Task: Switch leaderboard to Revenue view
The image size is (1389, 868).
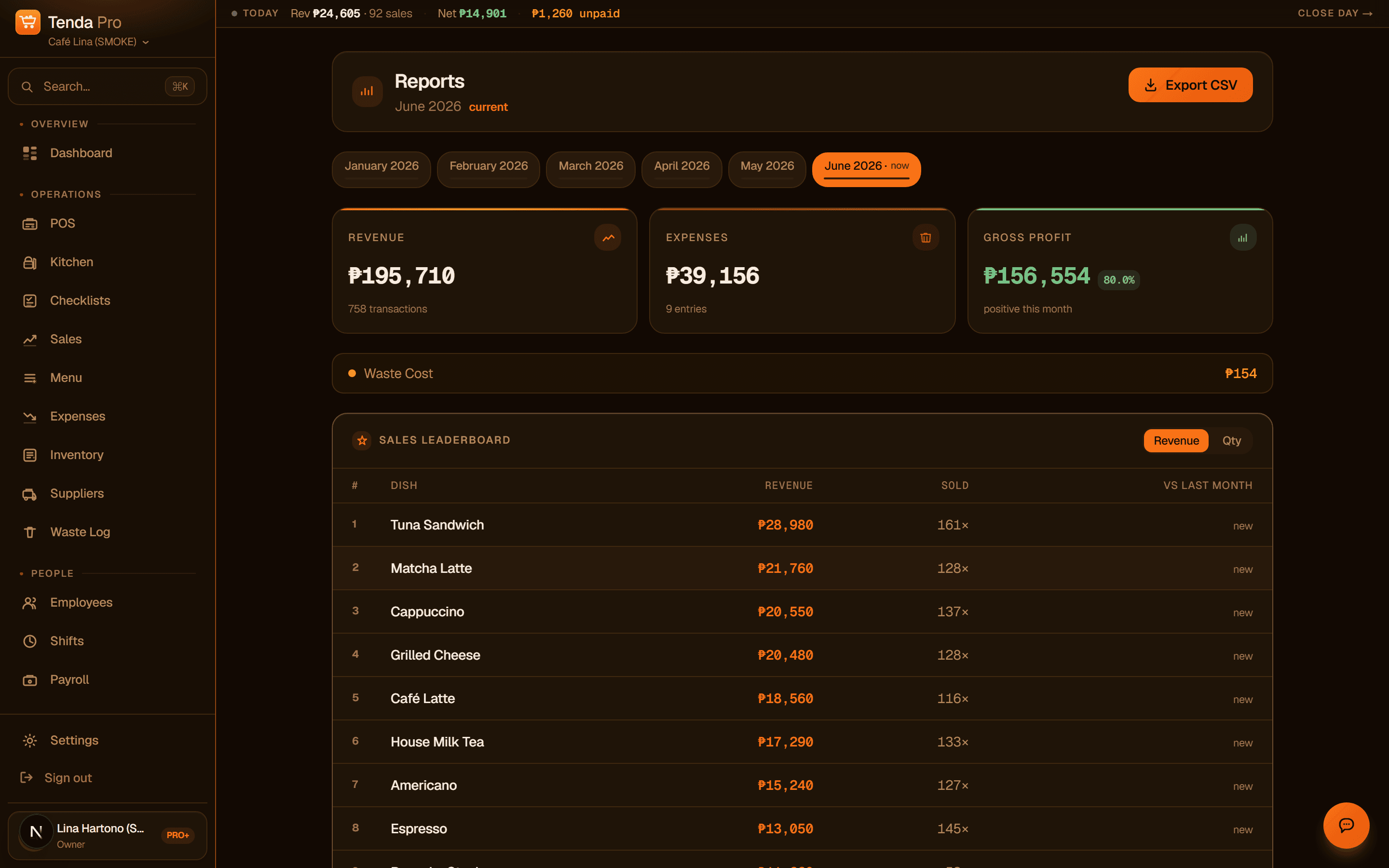Action: tap(1176, 441)
